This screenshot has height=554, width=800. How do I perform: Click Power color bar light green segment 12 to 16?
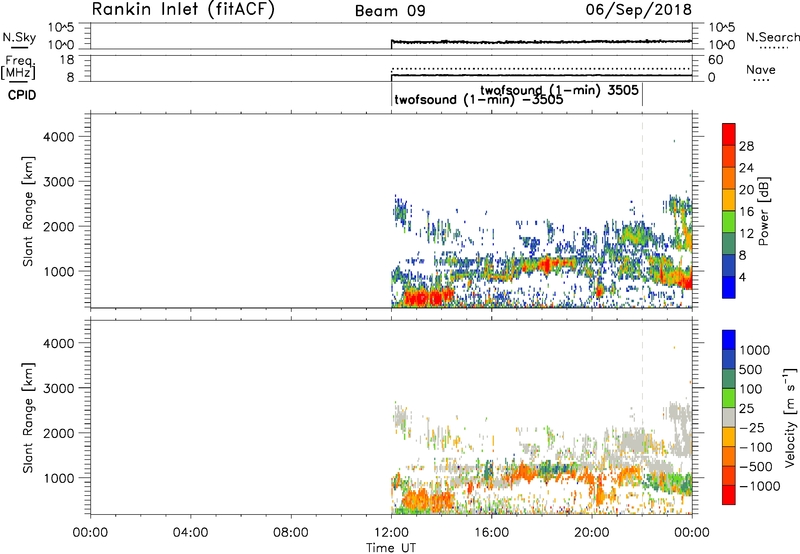[729, 222]
